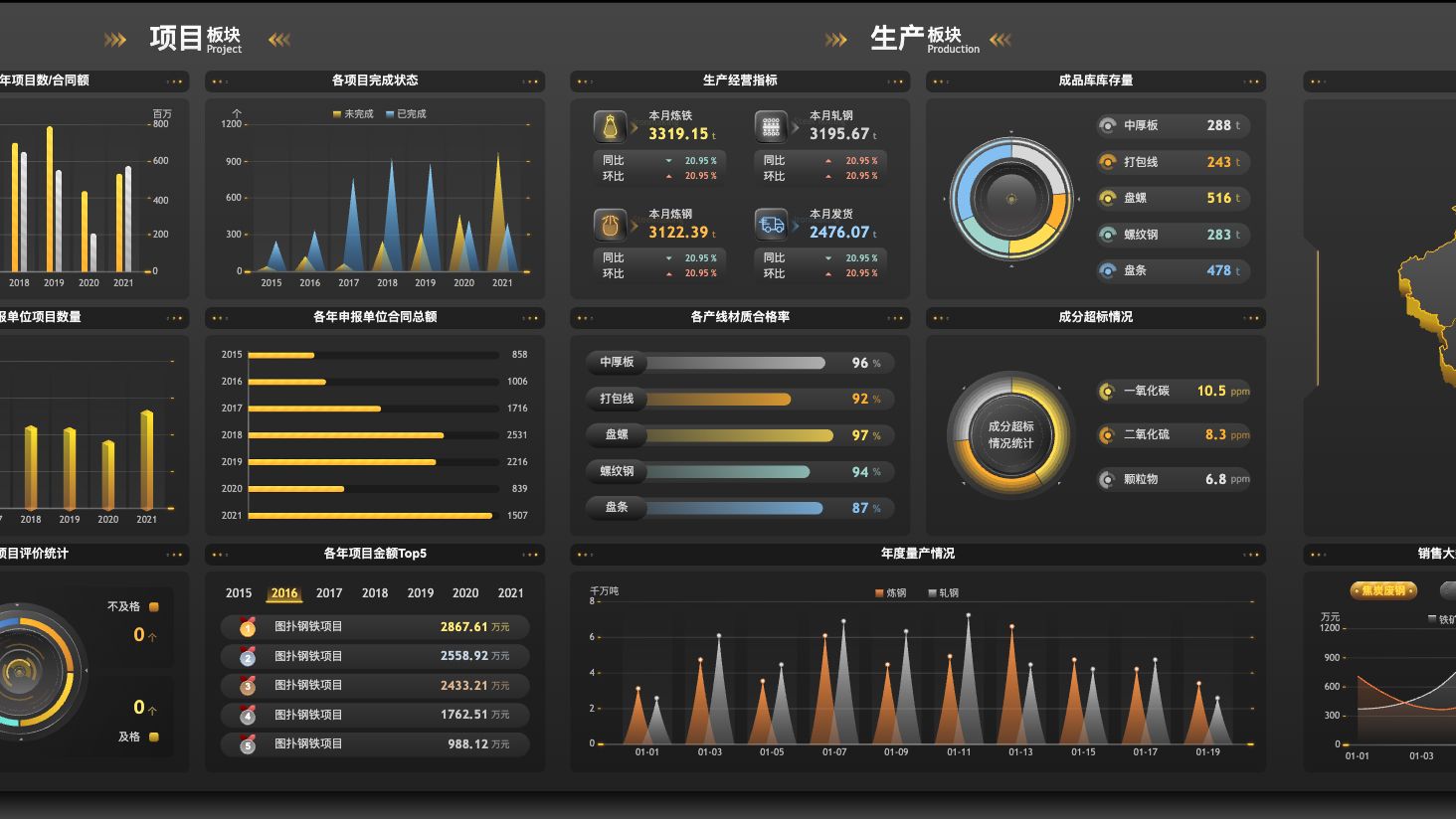Click the 中厚板 ring icon in inventory list
Viewport: 1456px width, 819px height.
pos(1107,125)
